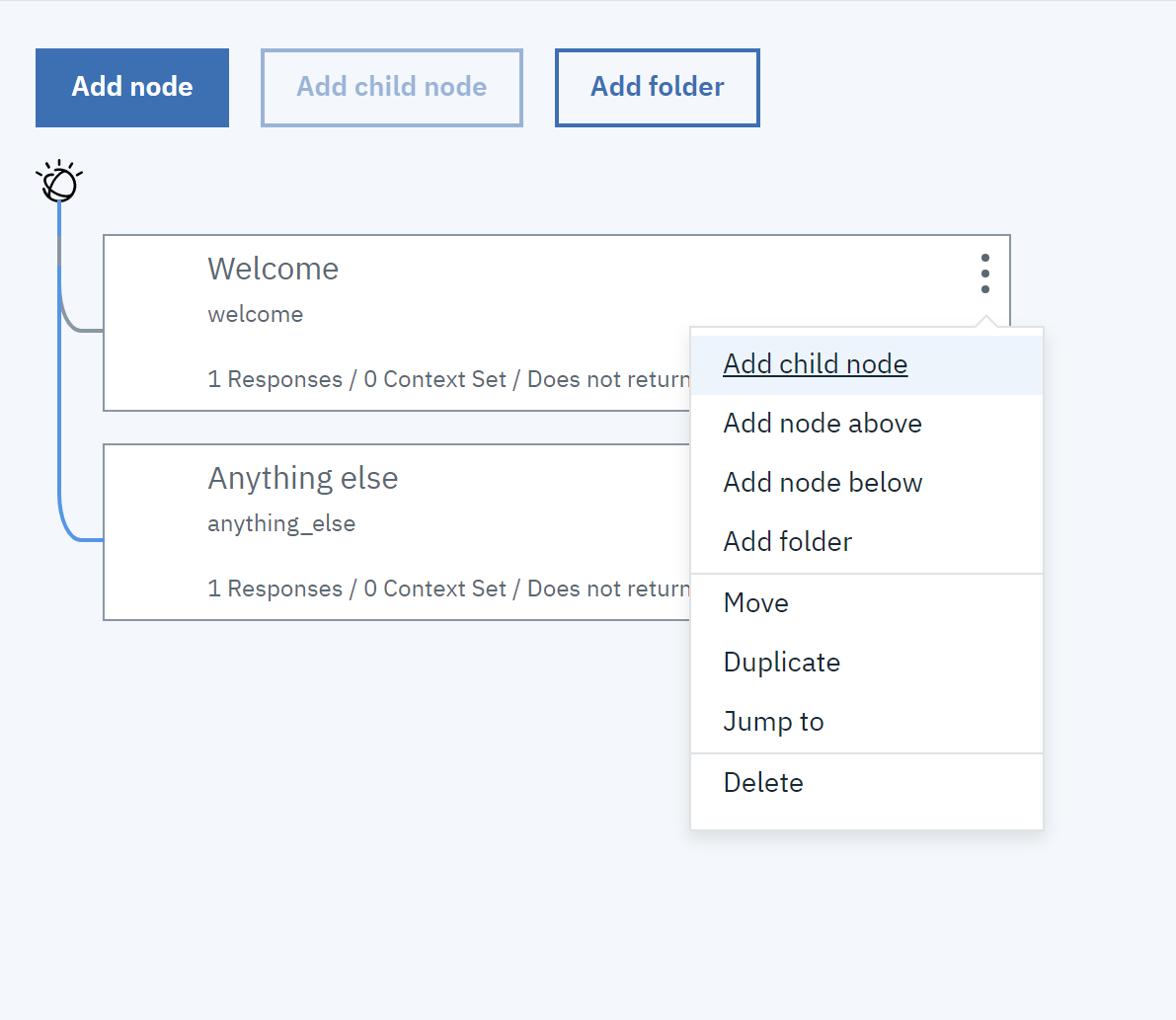Click the Anything else node title text
This screenshot has width=1176, height=1020.
point(303,479)
